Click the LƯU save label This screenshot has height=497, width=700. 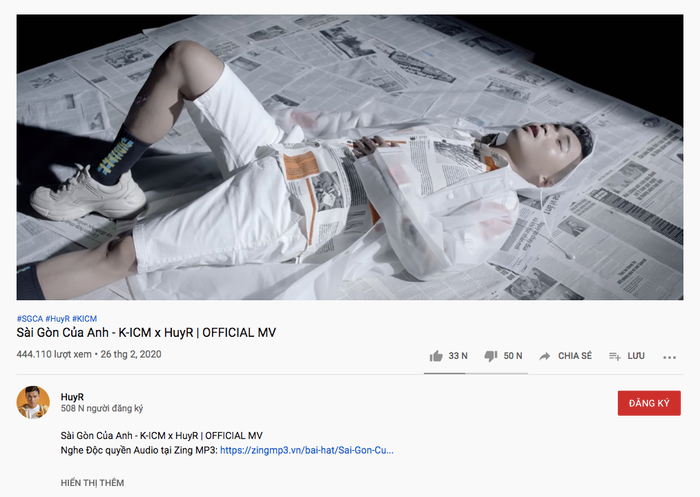coord(636,356)
